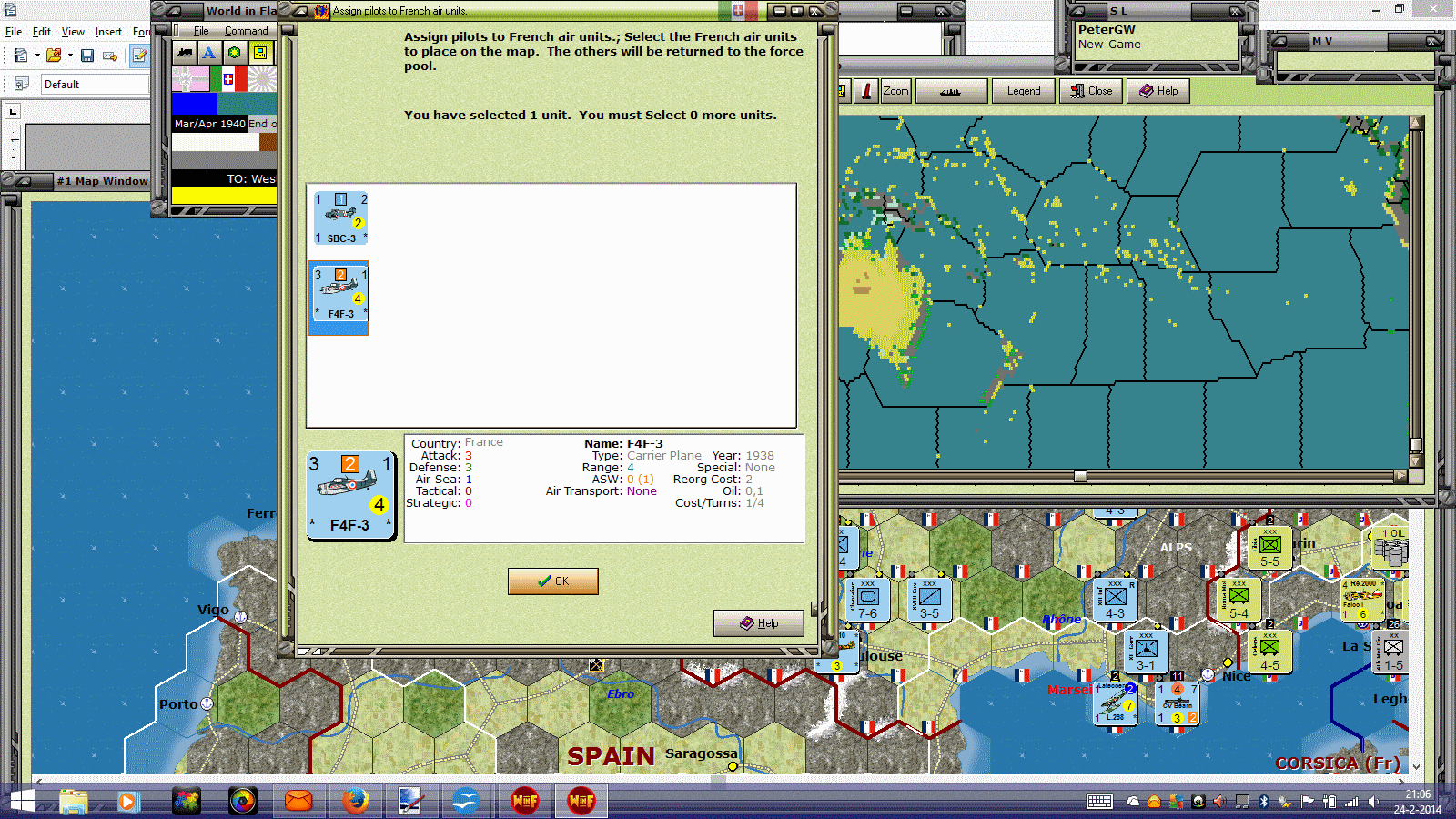Click the CV Bearn carrier counter
Viewport: 1456px width, 819px height.
(x=1178, y=703)
